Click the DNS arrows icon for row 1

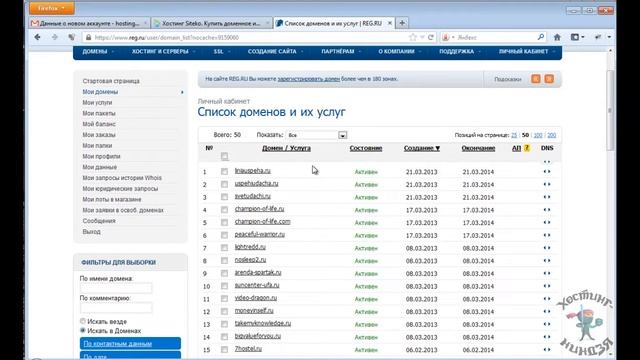[547, 171]
